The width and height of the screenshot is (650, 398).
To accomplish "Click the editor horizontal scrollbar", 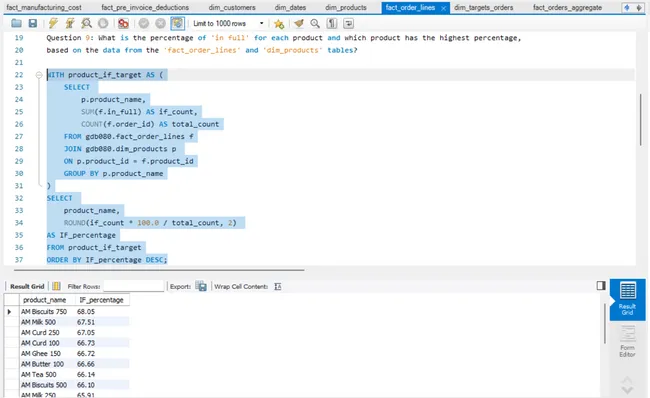I will point(159,270).
